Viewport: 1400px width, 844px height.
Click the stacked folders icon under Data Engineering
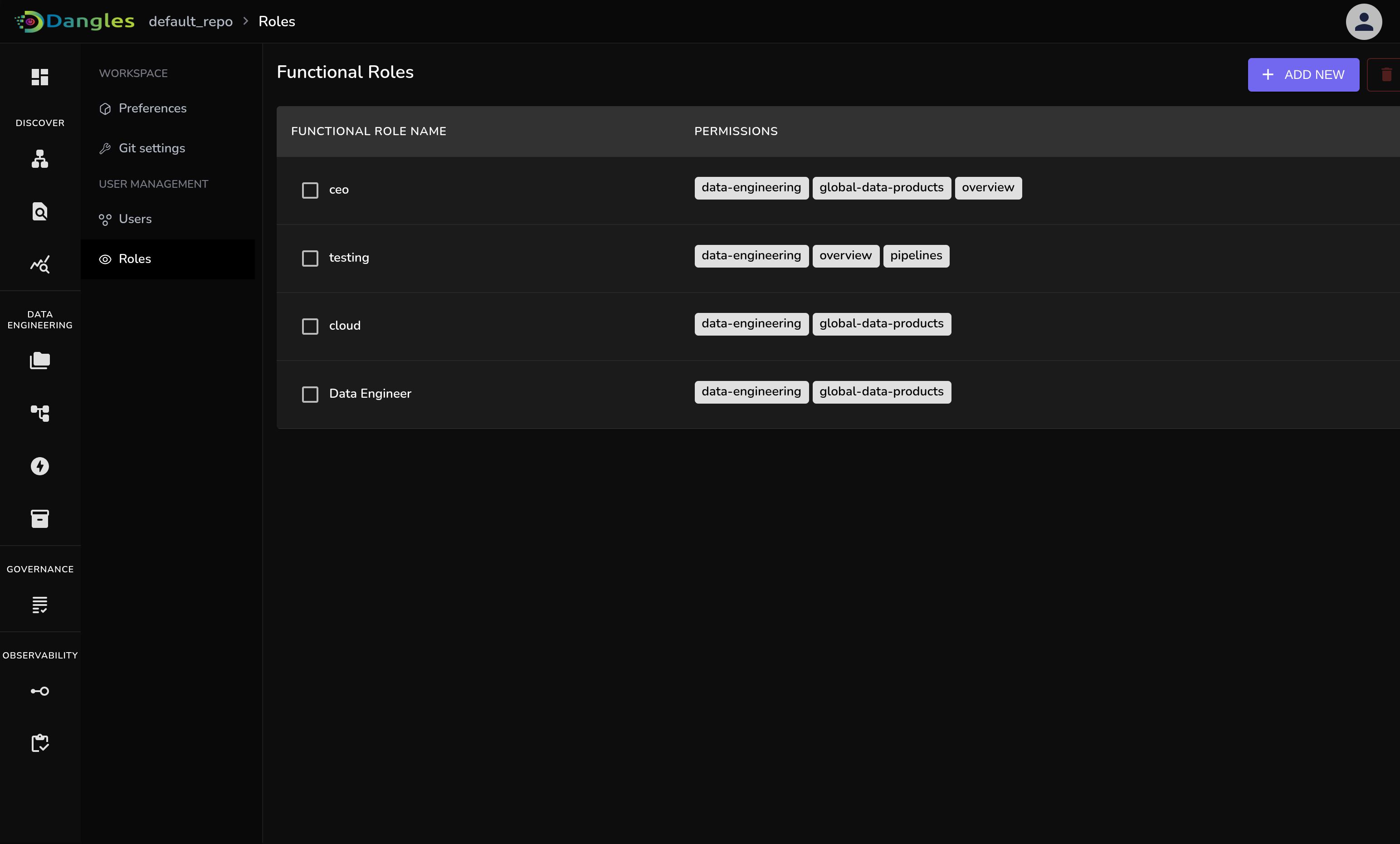coord(40,361)
